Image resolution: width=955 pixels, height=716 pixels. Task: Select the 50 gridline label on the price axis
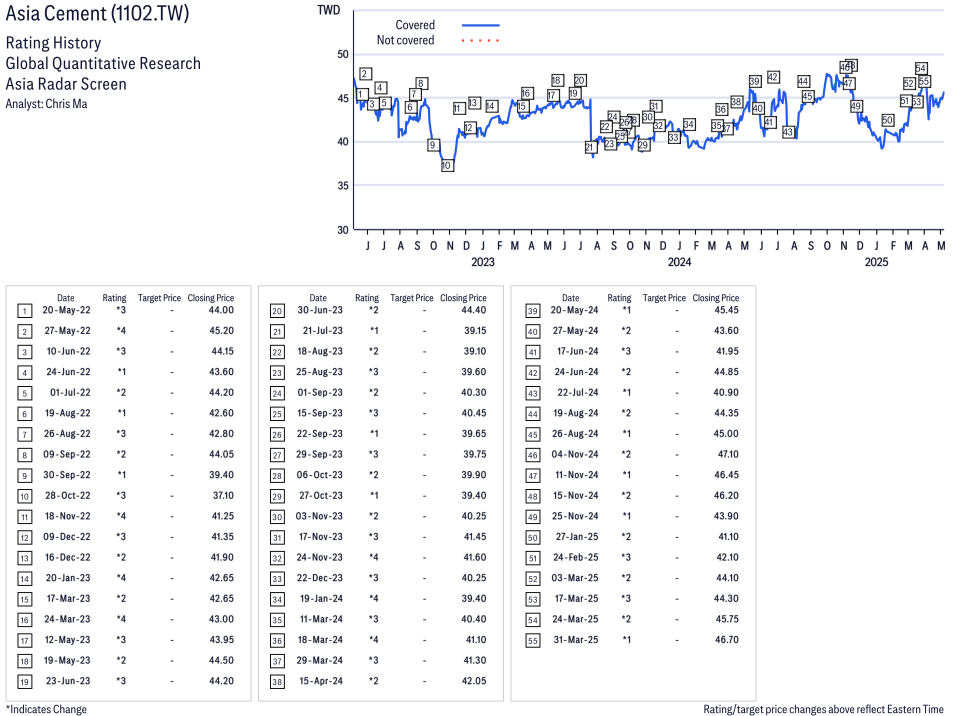343,54
